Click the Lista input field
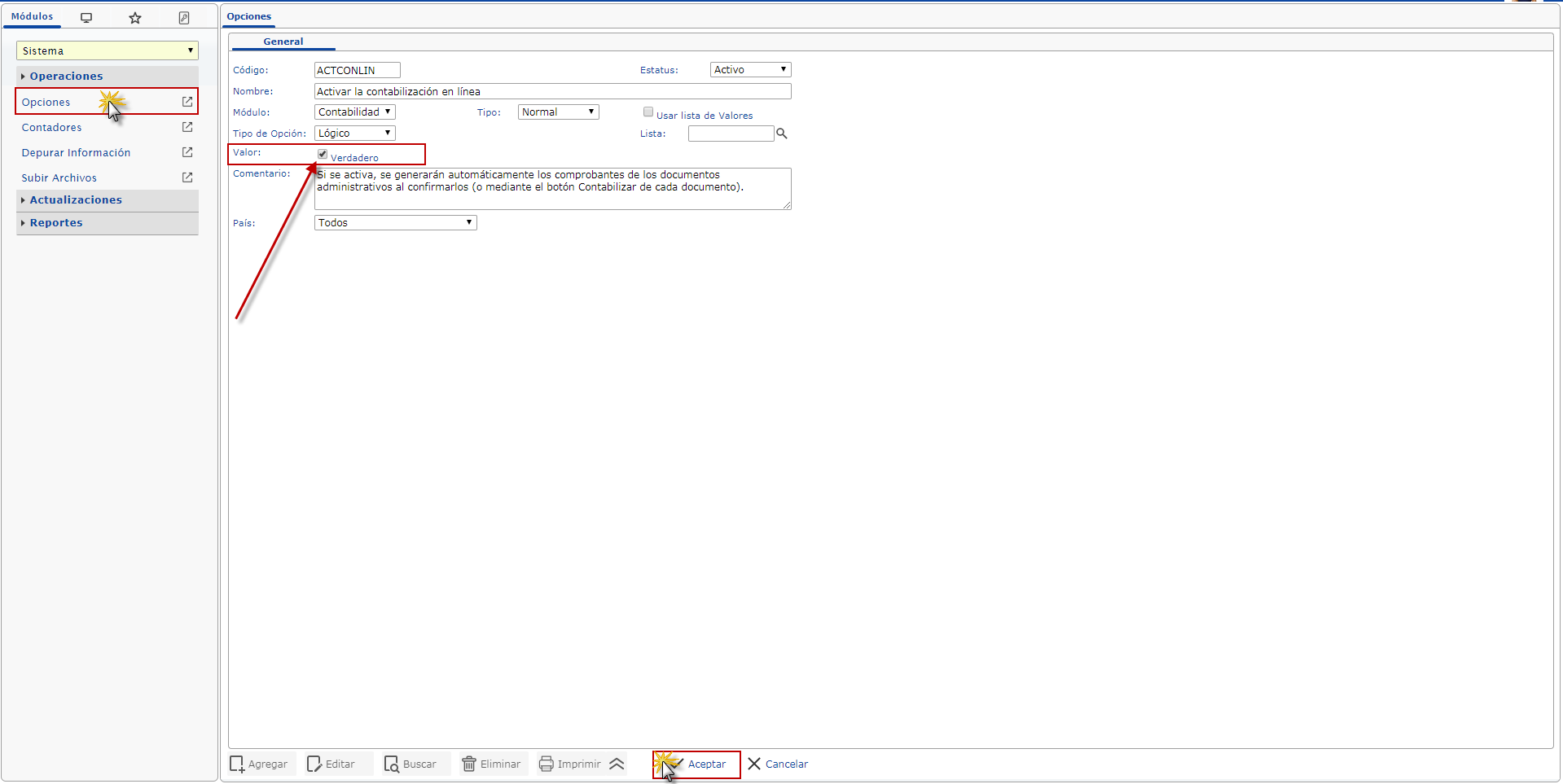Viewport: 1563px width, 784px height. click(x=731, y=134)
